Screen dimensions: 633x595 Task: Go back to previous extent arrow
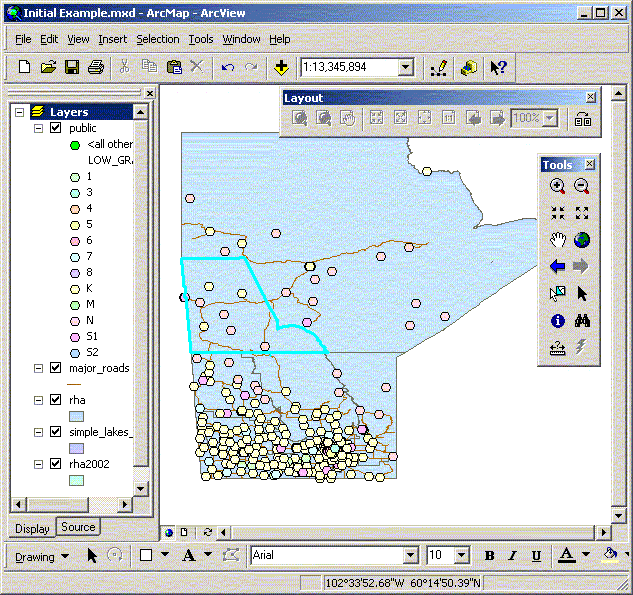(557, 267)
